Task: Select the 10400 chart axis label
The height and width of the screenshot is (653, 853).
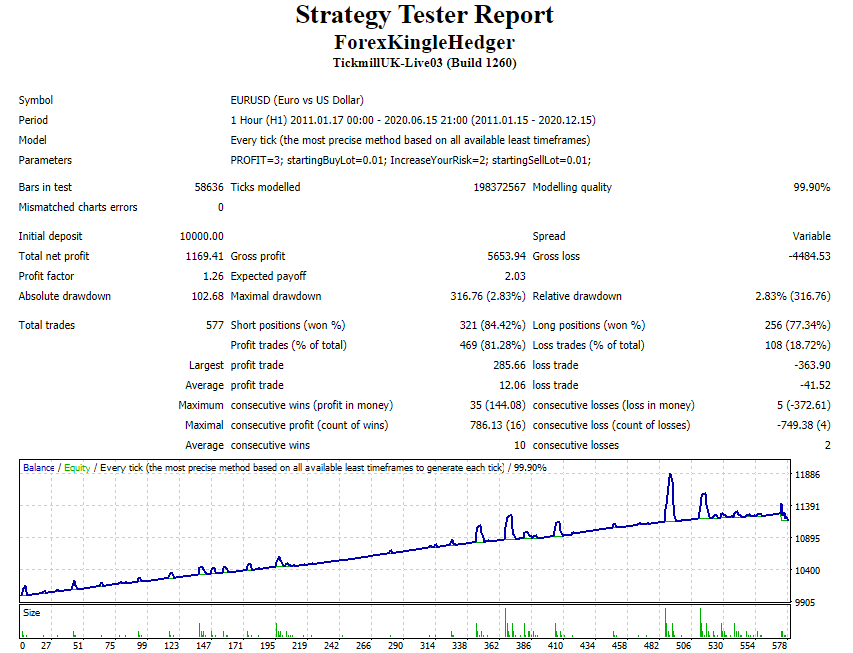Action: click(x=807, y=571)
